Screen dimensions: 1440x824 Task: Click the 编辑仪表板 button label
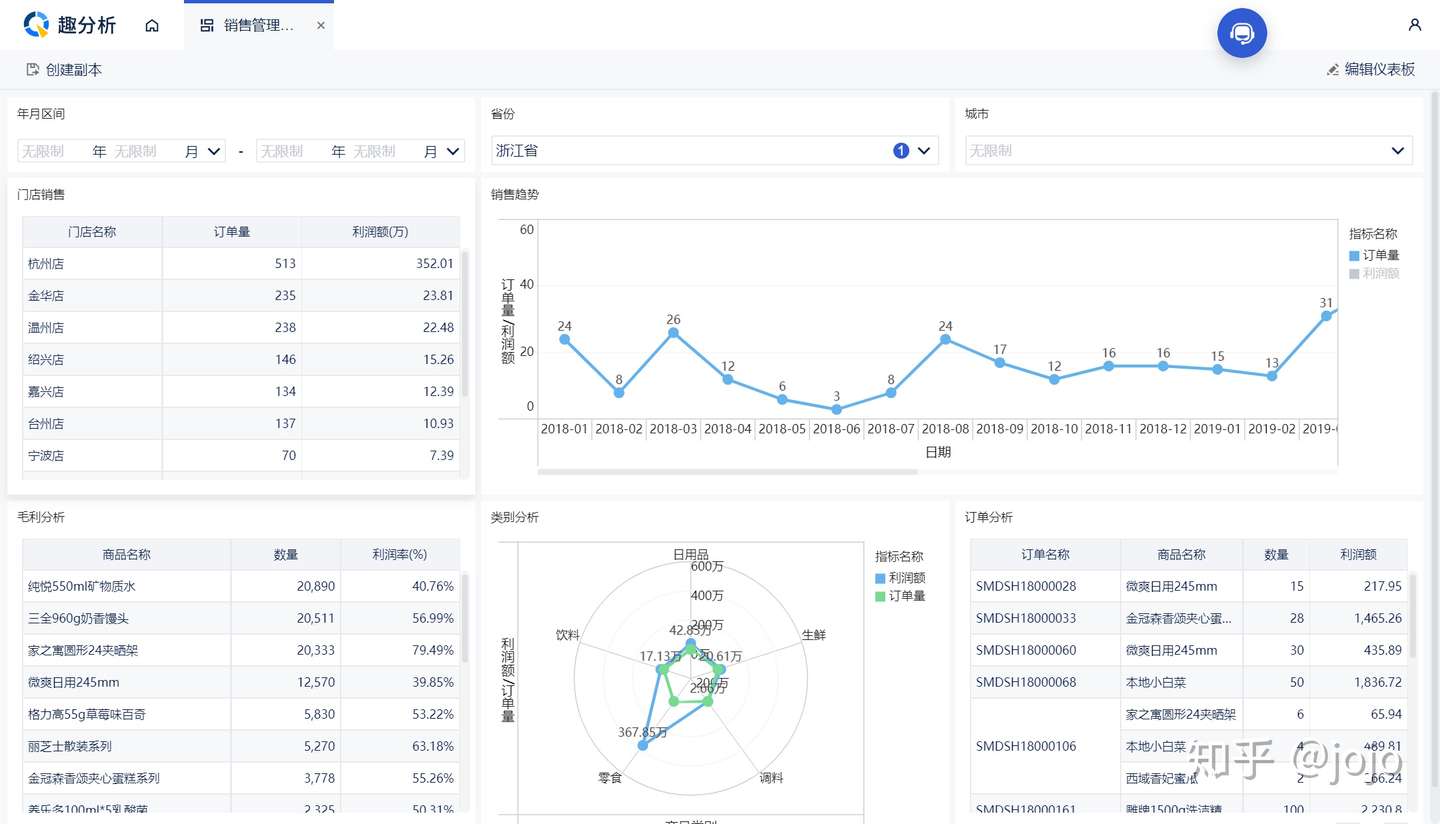point(1380,70)
